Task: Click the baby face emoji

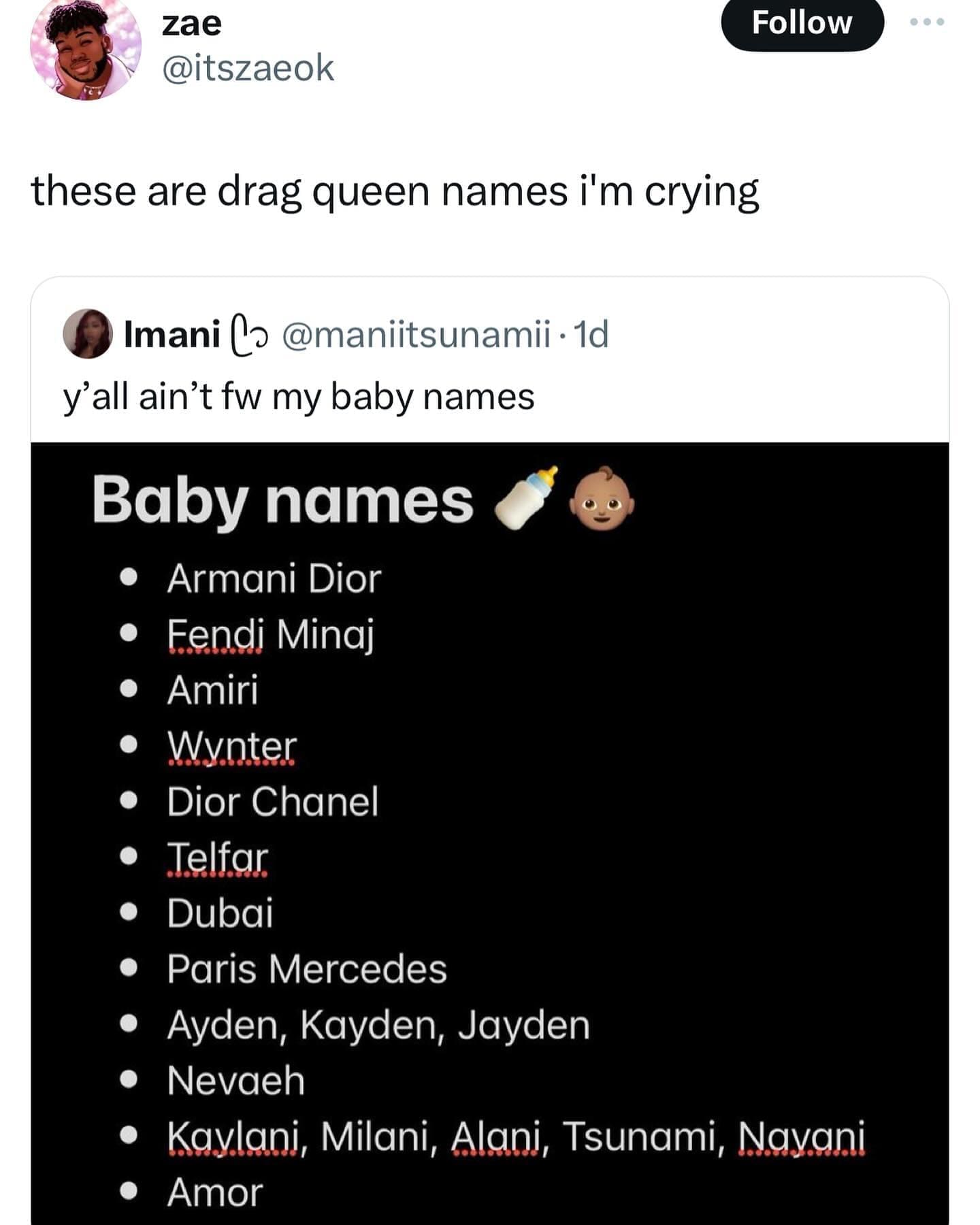Action: tap(601, 498)
